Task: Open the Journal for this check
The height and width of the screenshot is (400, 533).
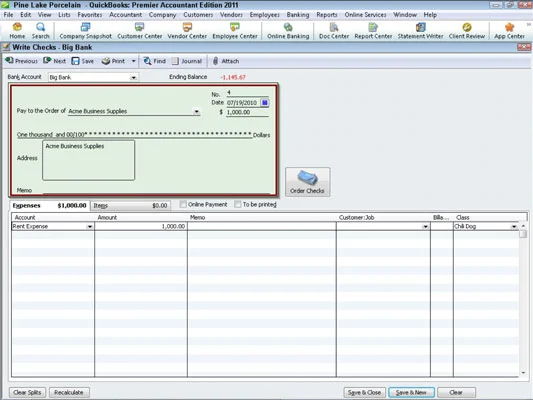Action: [187, 61]
